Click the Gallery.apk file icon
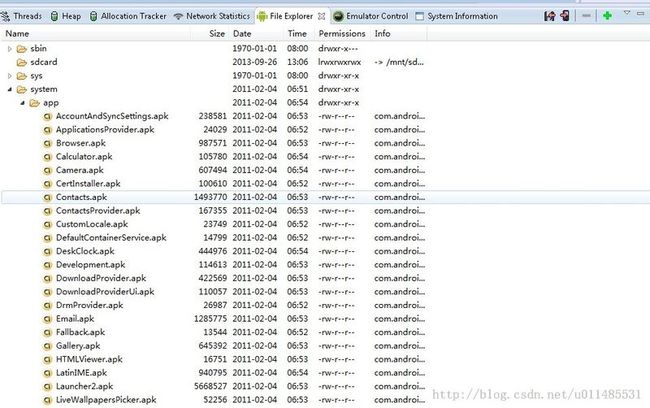 click(48, 346)
